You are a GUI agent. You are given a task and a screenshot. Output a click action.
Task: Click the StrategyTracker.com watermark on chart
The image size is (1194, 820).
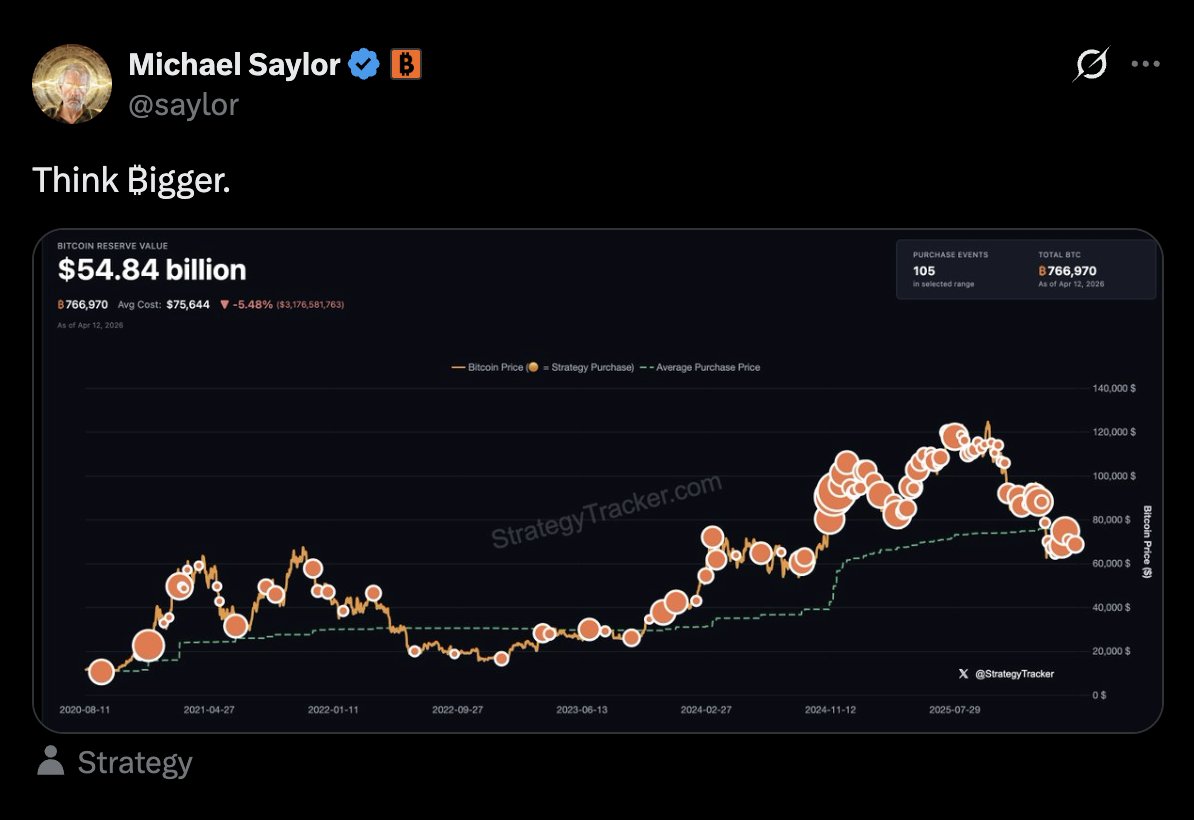pyautogui.click(x=606, y=512)
